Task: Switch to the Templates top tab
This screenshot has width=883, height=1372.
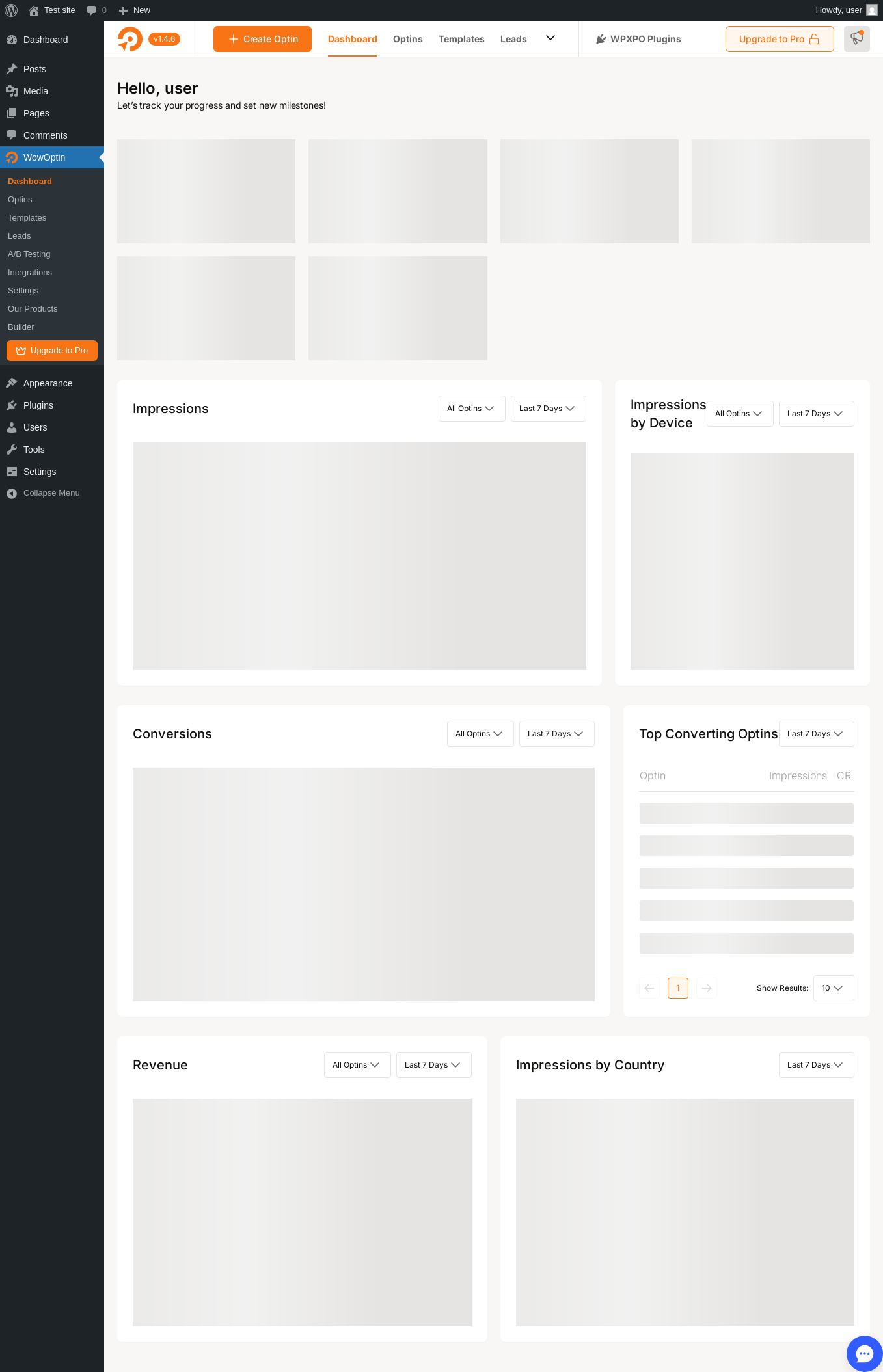Action: [x=461, y=39]
